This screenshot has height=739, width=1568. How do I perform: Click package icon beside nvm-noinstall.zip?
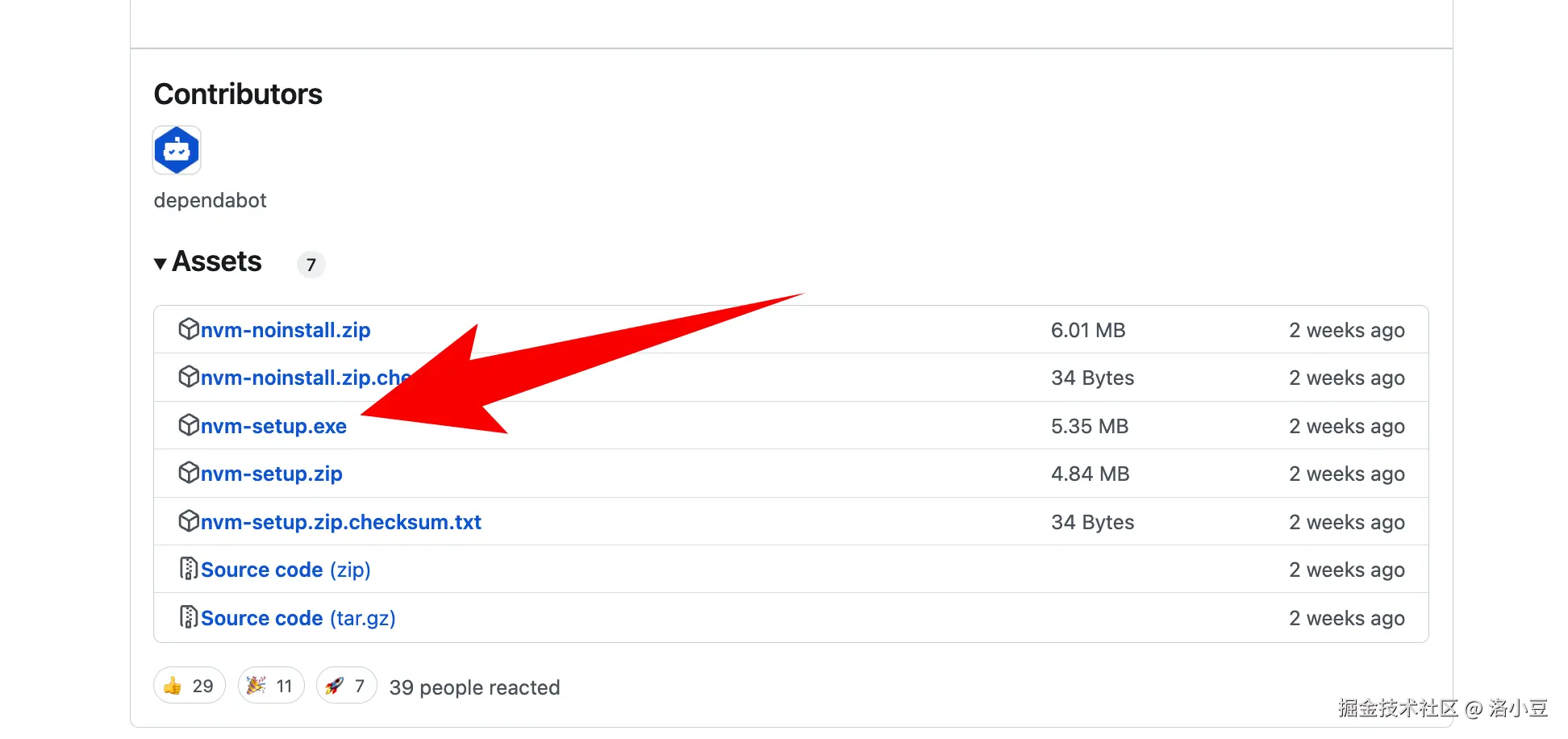point(189,329)
